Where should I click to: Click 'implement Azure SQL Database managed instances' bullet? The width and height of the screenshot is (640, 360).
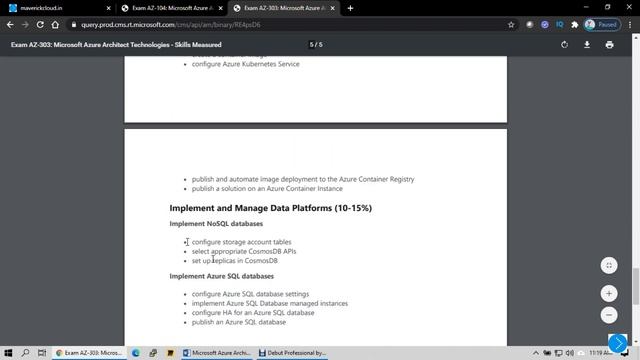click(270, 303)
